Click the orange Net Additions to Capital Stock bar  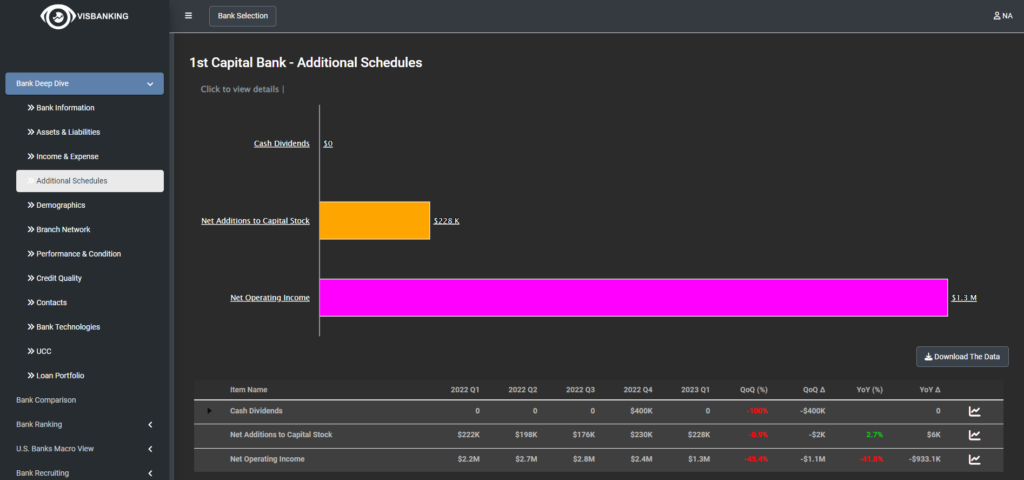pyautogui.click(x=374, y=220)
